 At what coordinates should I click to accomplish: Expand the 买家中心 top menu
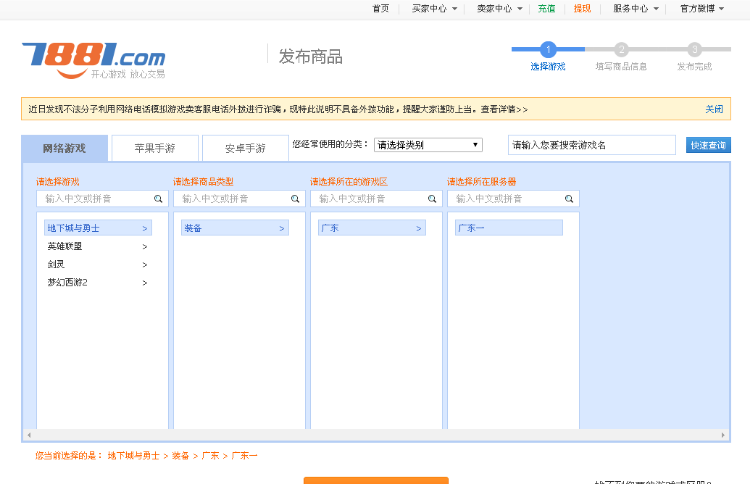[434, 8]
